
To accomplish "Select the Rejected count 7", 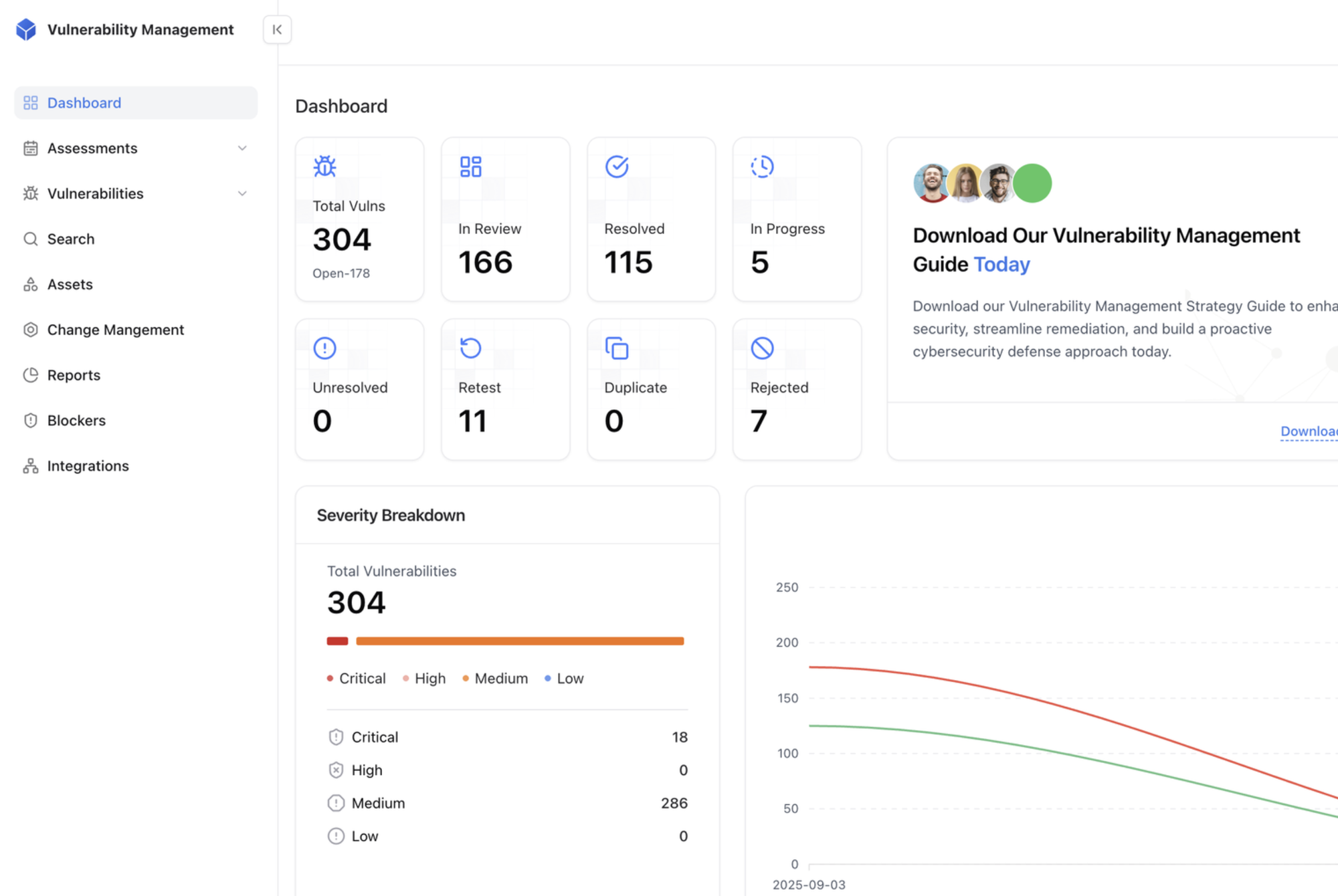I will 759,421.
